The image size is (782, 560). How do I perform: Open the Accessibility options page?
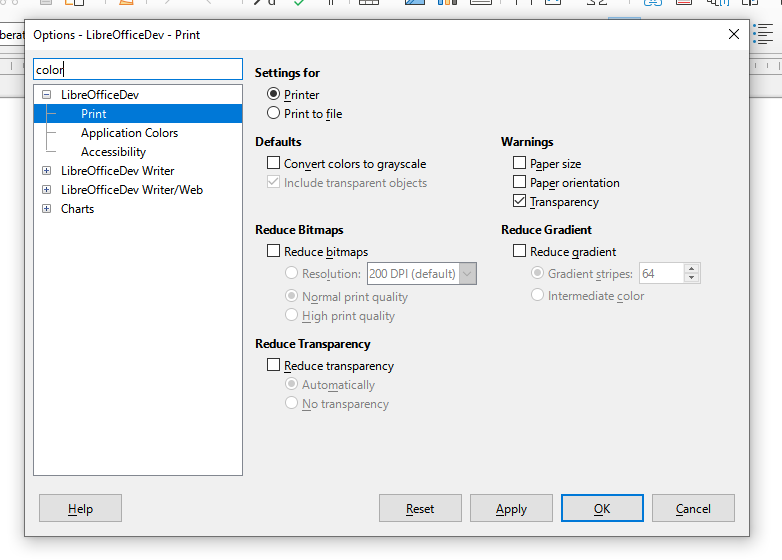113,152
